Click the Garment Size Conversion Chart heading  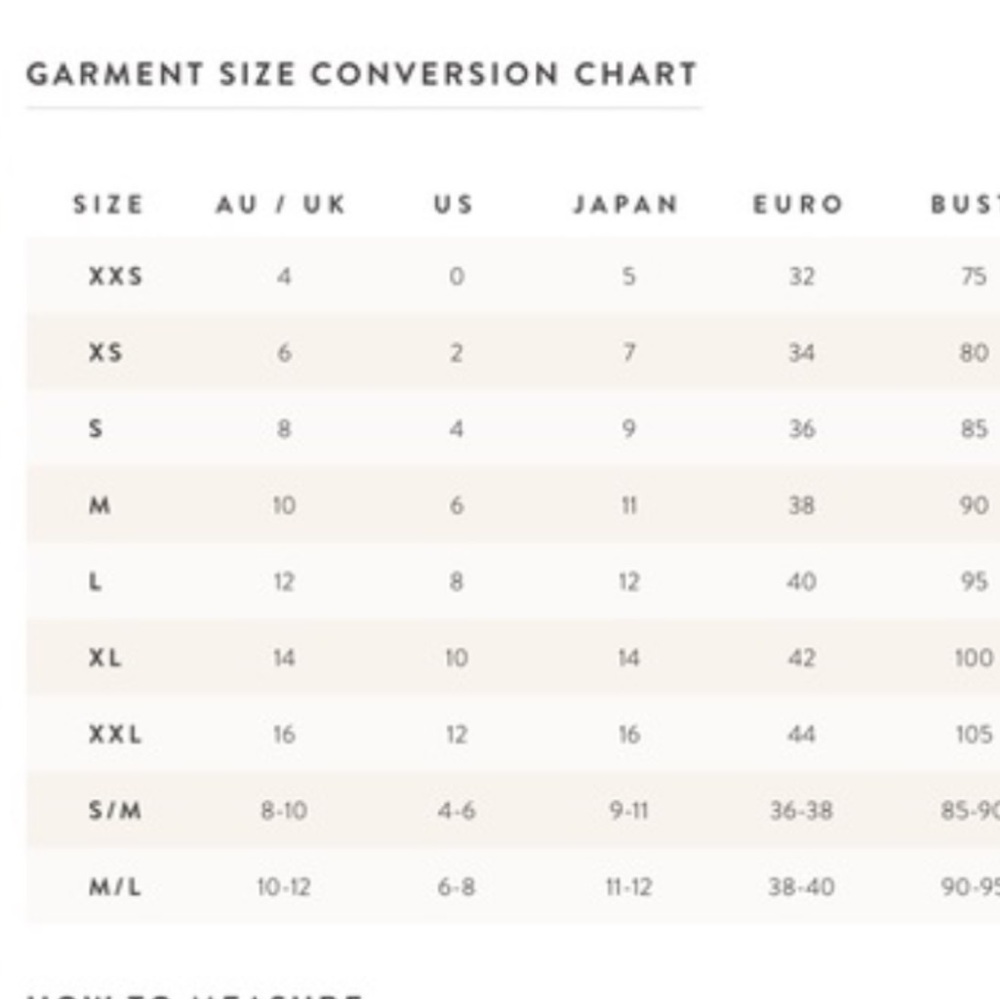[x=362, y=74]
